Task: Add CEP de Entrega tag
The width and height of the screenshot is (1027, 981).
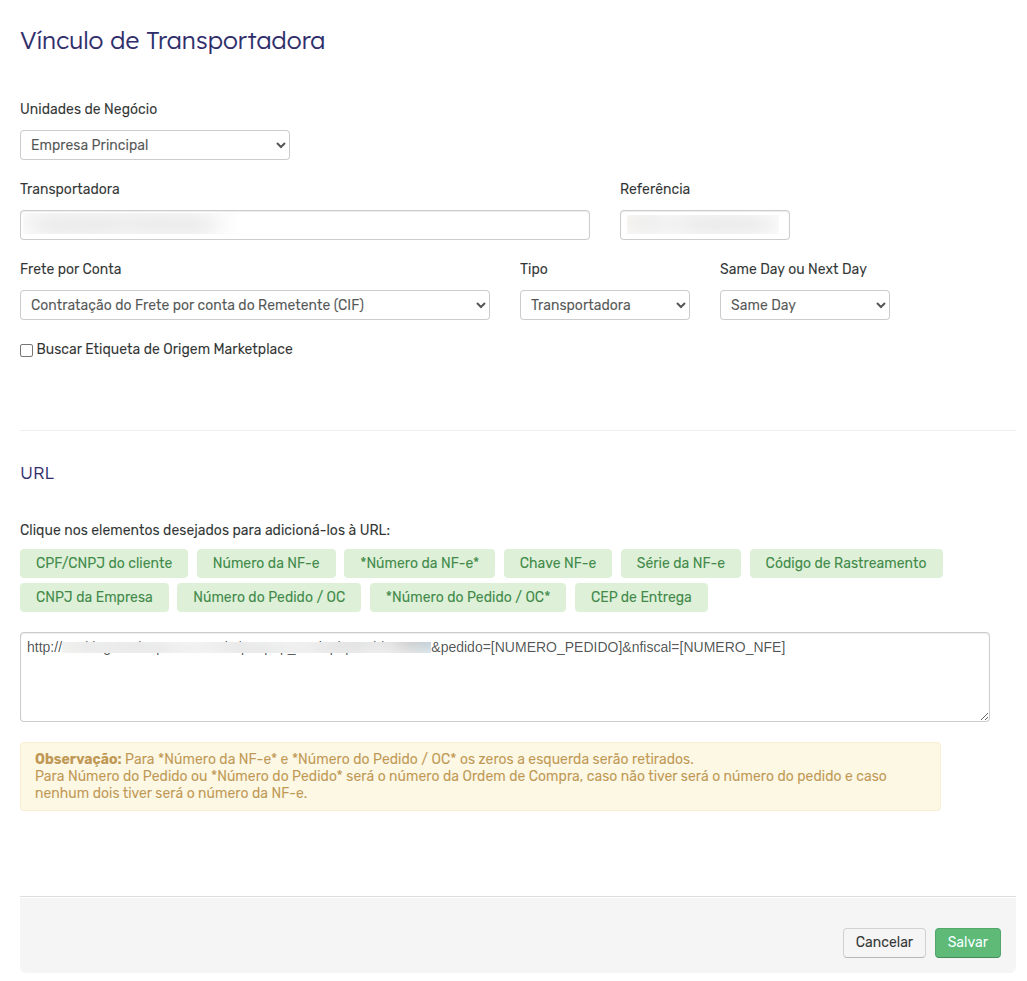Action: (x=641, y=597)
